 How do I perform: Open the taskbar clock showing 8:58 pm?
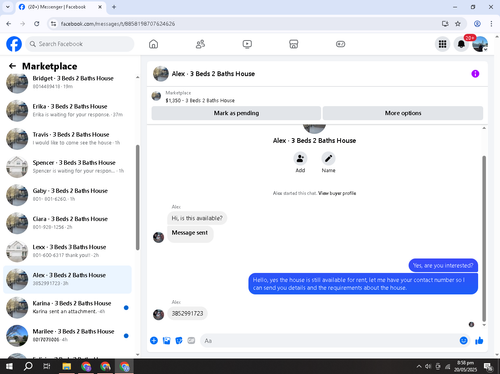(465, 366)
